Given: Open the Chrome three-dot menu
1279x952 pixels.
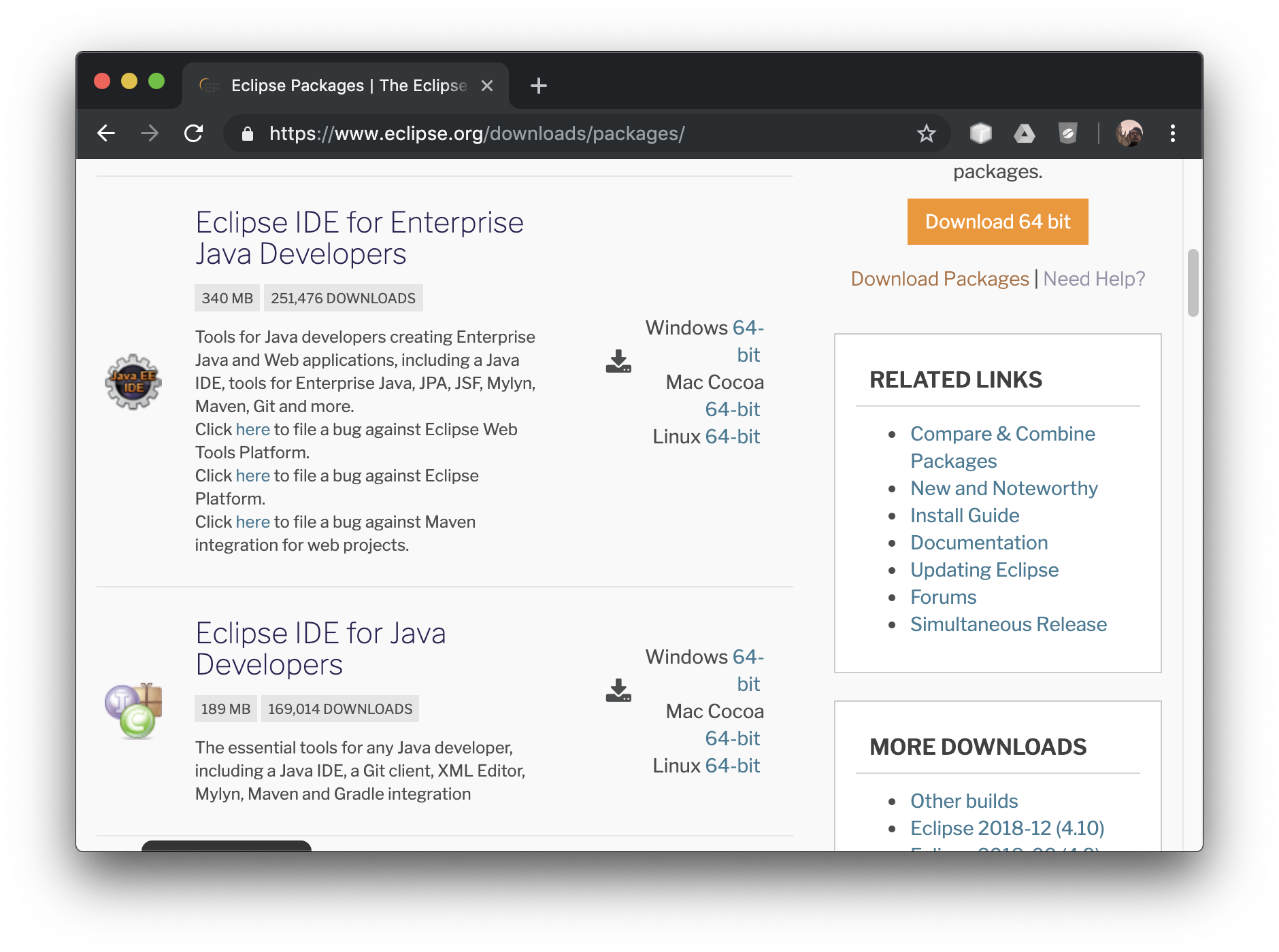Looking at the screenshot, I should pyautogui.click(x=1172, y=133).
